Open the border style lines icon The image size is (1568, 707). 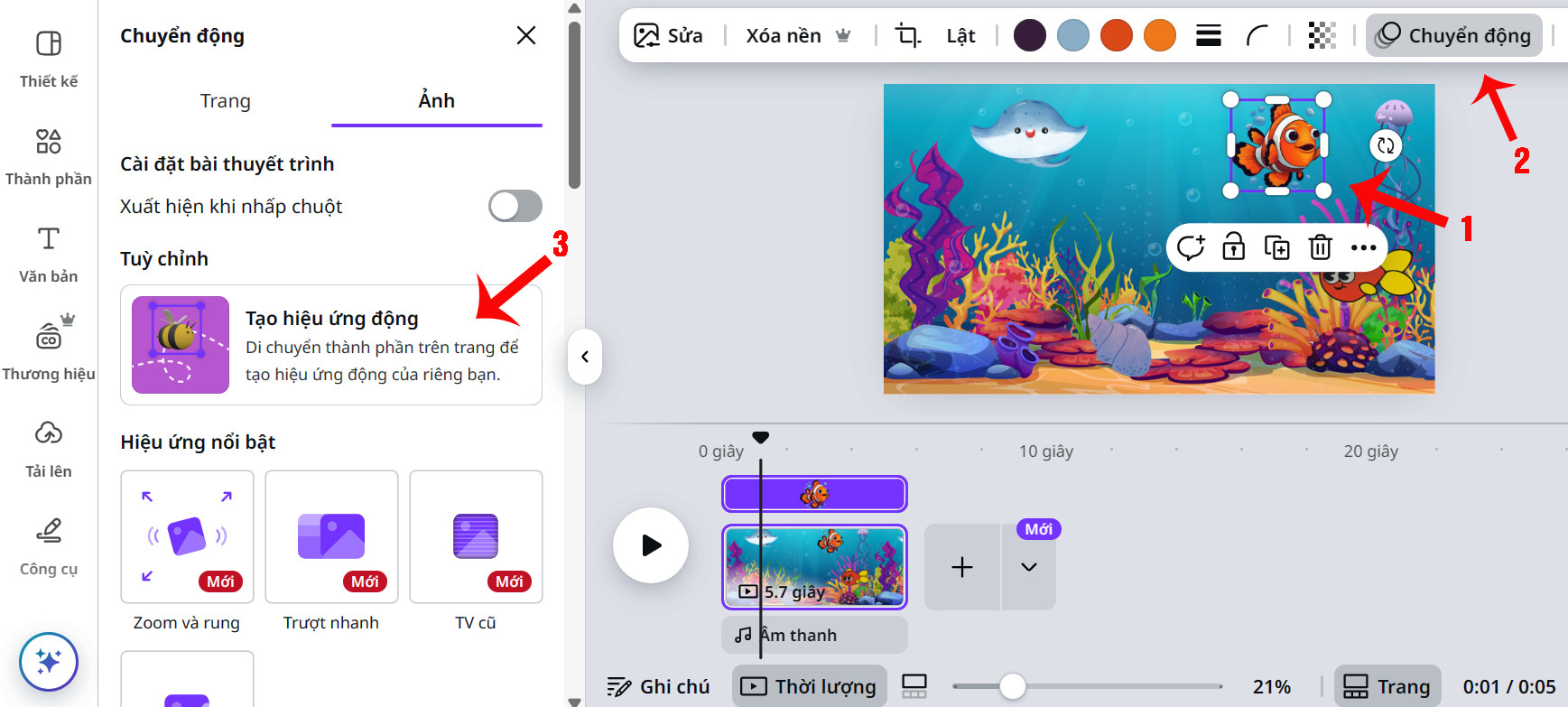tap(1209, 35)
